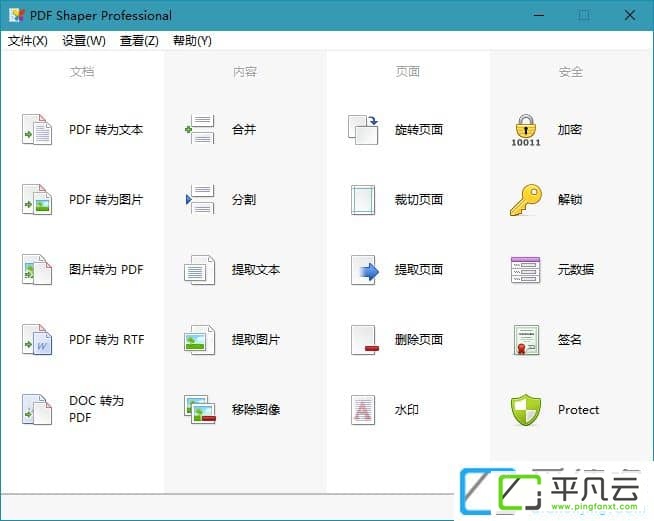
Task: Click the PDF 转为图片 icon
Action: click(37, 199)
